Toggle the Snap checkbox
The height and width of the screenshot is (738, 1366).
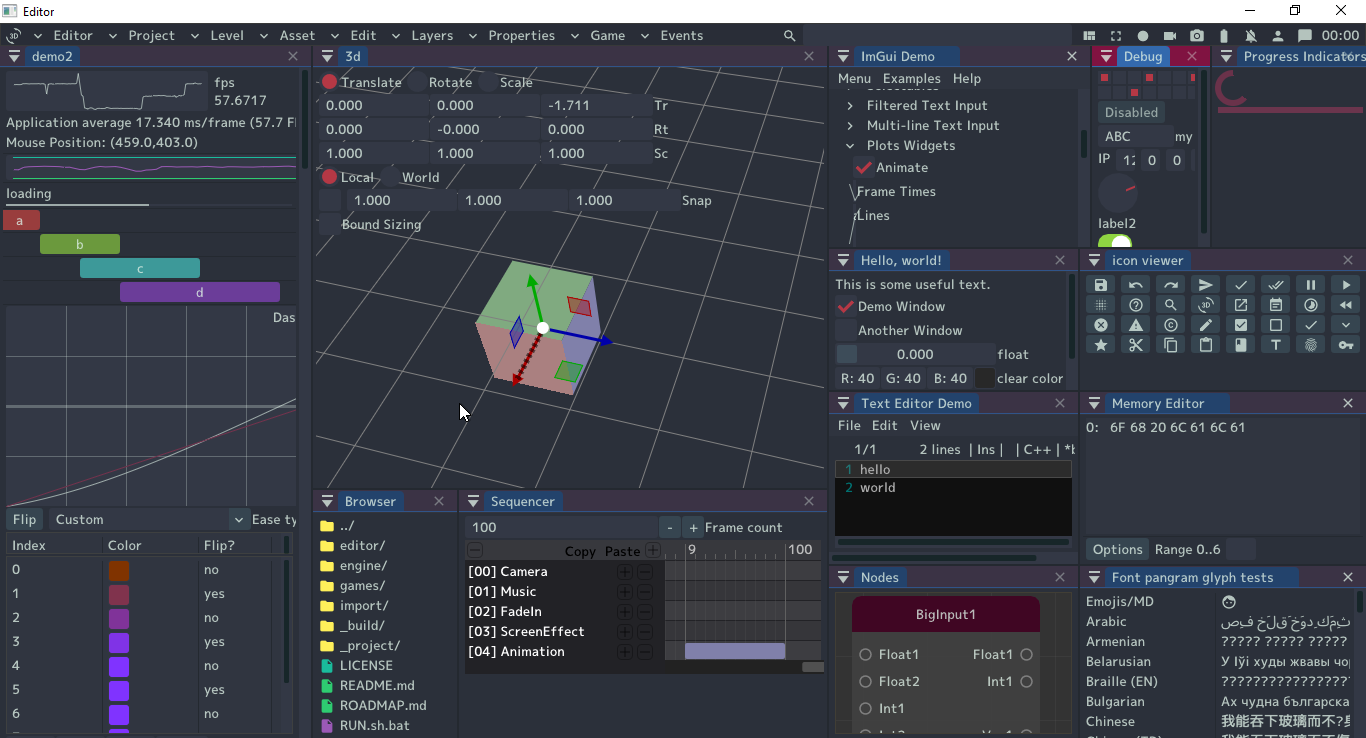click(330, 200)
